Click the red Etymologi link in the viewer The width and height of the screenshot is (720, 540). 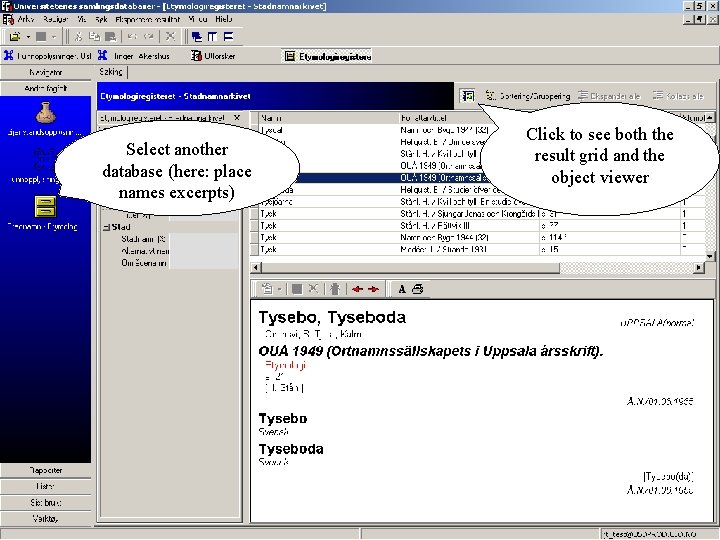pos(286,365)
